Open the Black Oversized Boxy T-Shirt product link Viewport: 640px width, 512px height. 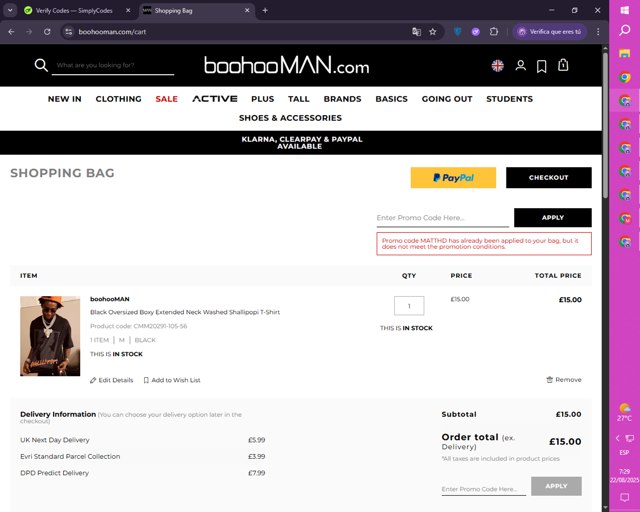[x=185, y=312]
